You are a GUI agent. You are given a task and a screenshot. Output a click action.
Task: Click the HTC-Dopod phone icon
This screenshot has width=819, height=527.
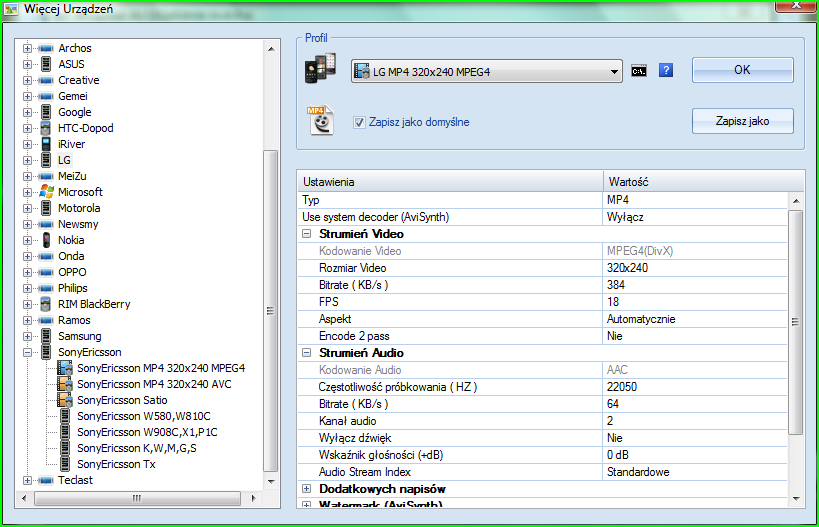tap(46, 128)
